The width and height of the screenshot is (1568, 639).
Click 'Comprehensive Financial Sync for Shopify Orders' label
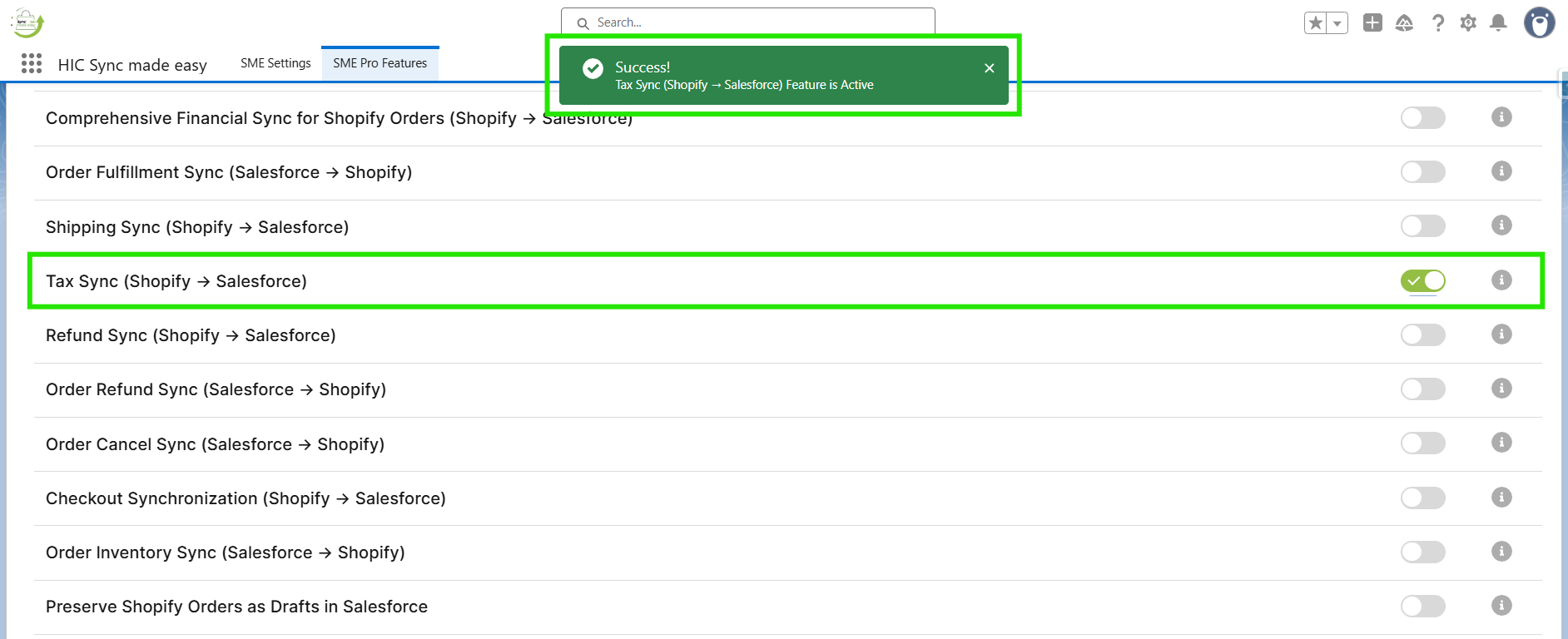click(x=340, y=118)
